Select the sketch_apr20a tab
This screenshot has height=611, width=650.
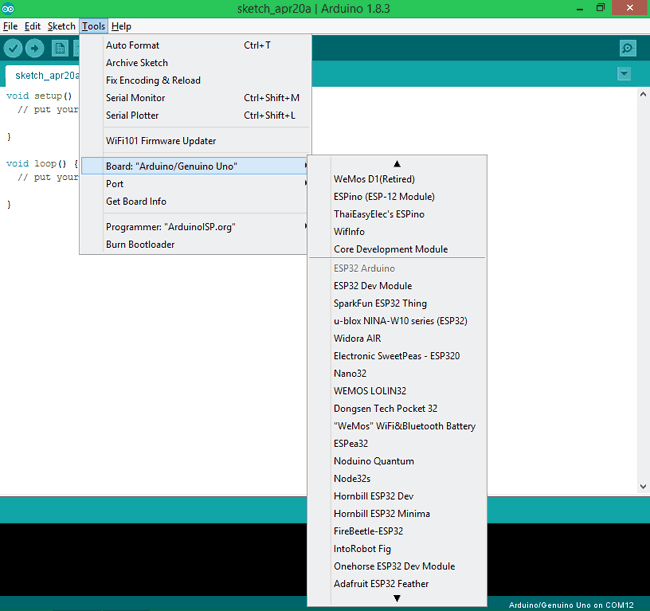click(x=43, y=75)
